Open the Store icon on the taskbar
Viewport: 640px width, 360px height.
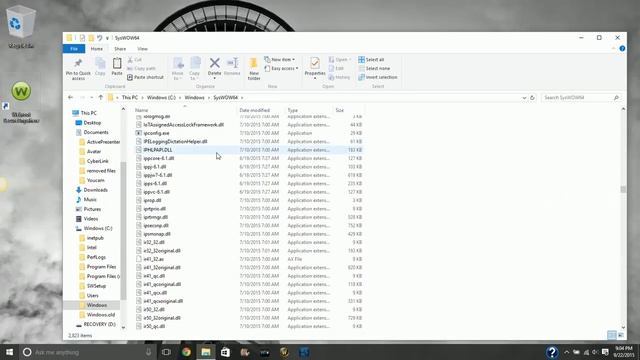[225, 352]
